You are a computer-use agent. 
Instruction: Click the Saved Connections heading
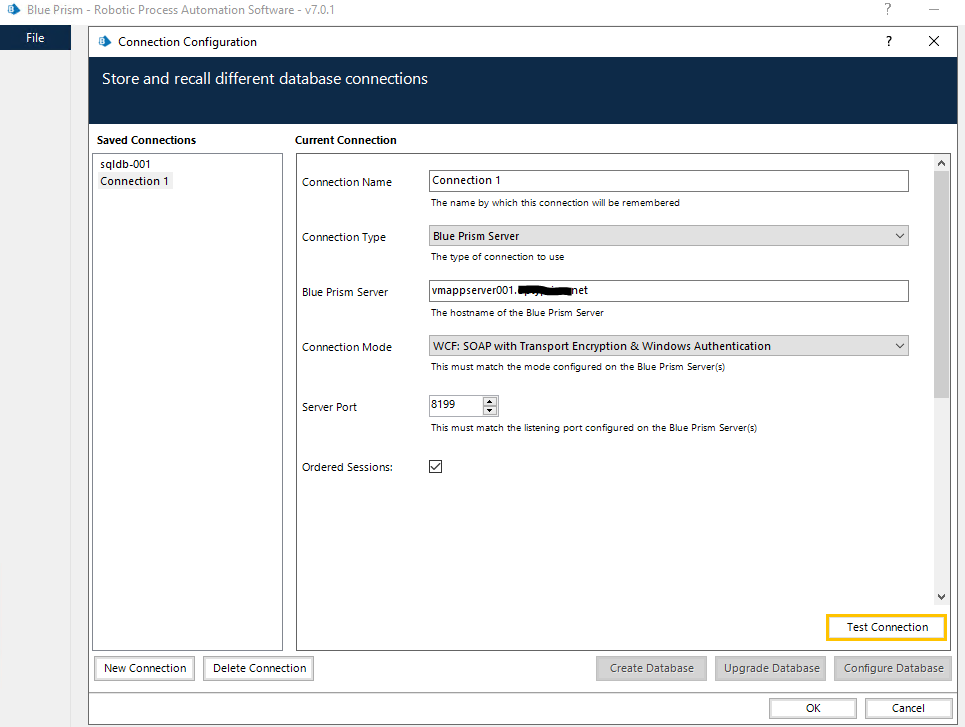pyautogui.click(x=146, y=140)
